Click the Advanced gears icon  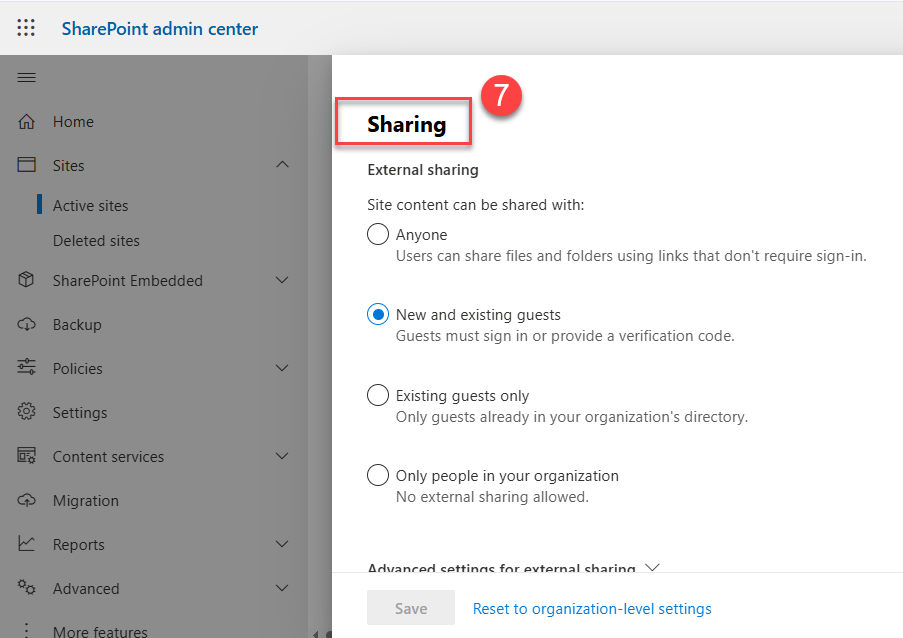pos(26,588)
